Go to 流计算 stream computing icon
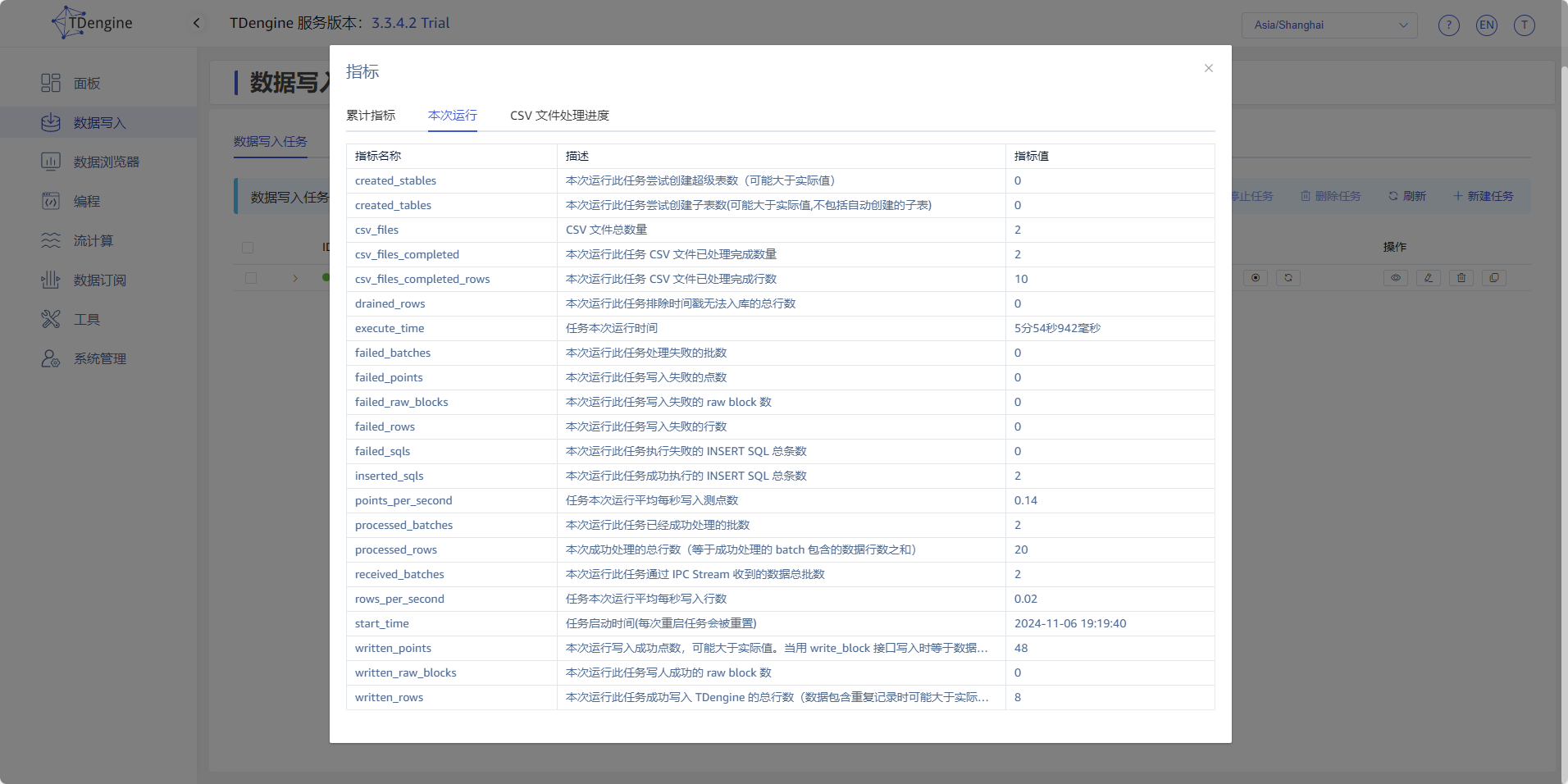 tap(51, 240)
